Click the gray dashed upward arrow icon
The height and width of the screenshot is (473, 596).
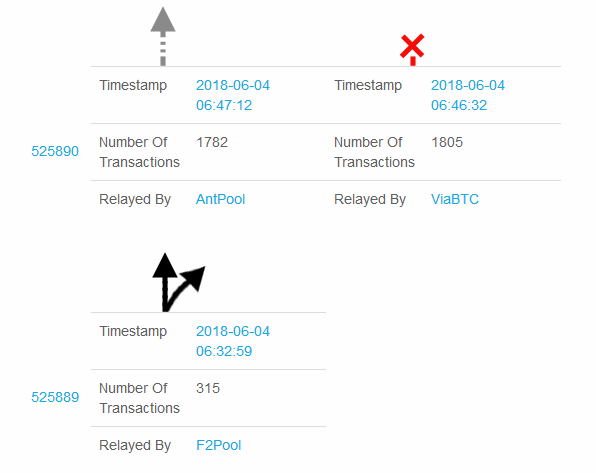(x=163, y=37)
